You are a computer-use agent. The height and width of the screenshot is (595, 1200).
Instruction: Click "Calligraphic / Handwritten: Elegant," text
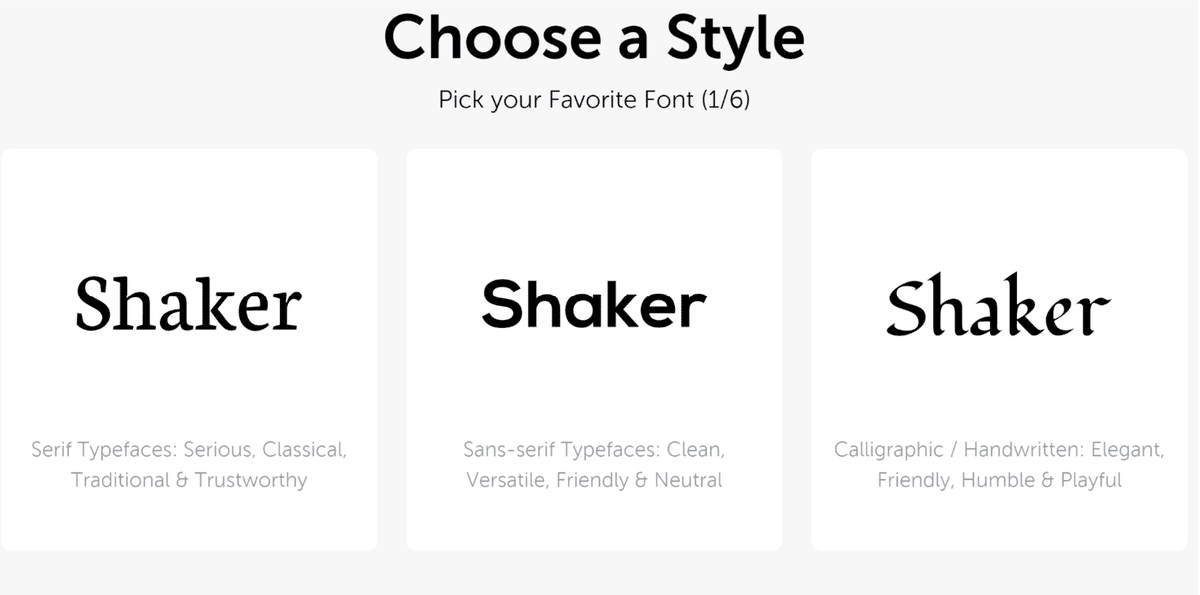(x=999, y=450)
